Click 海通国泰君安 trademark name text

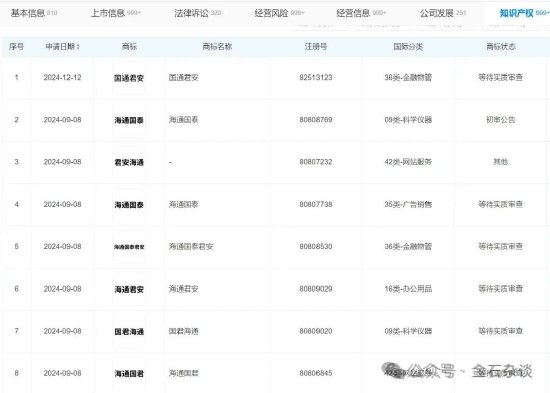pos(191,246)
